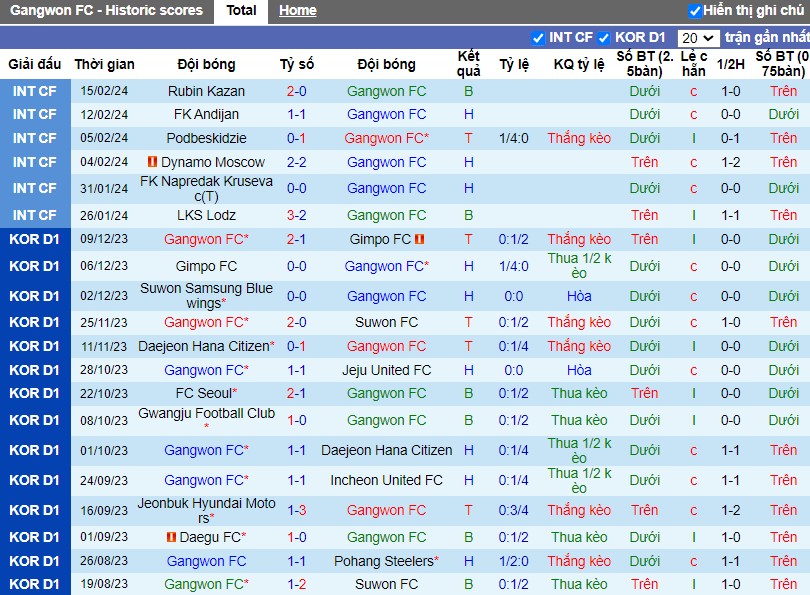Select the INT CF cell on 15/02/24
This screenshot has width=810, height=595.
35,91
